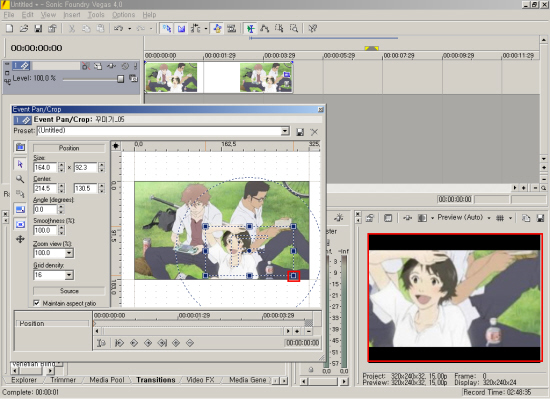Screen dimensions: 550x399
Task: Toggle Size About Center in Pan/Crop sidebar
Action: (20, 224)
